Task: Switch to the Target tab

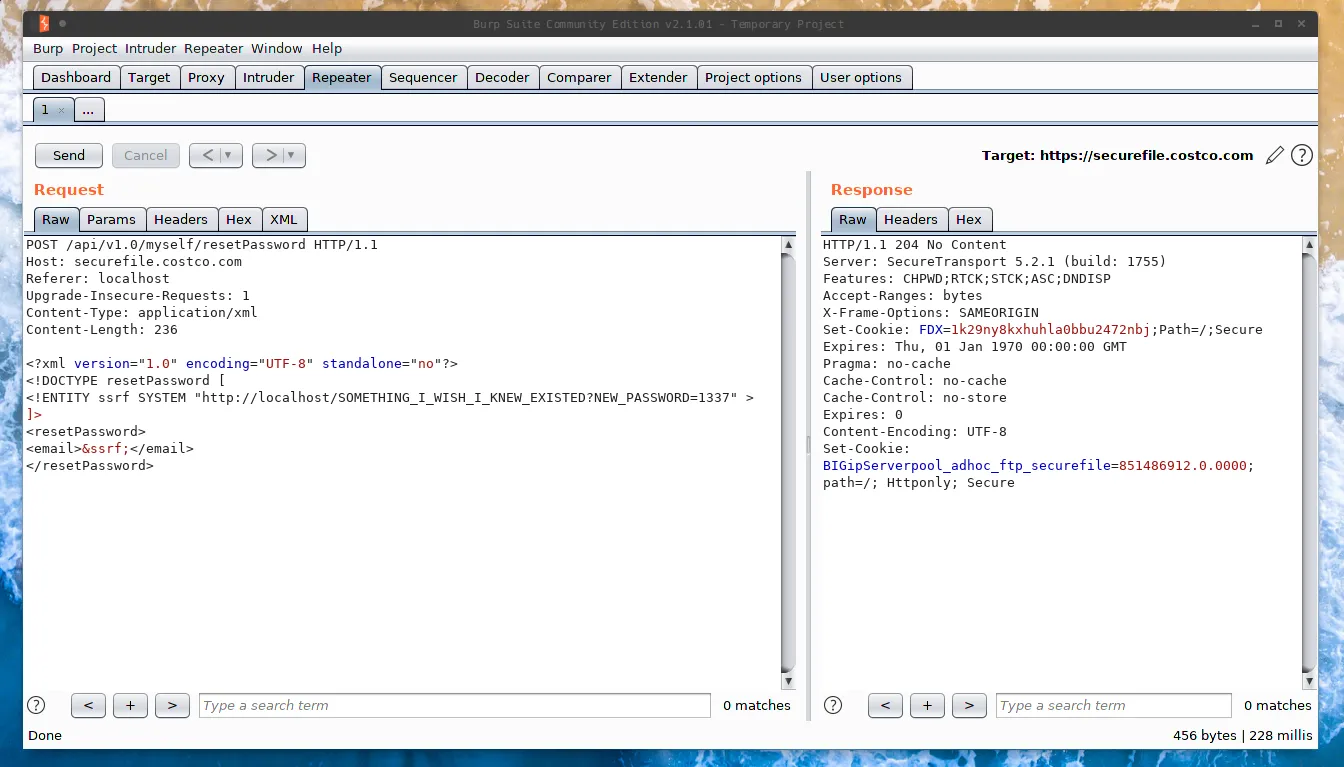Action: click(x=149, y=77)
